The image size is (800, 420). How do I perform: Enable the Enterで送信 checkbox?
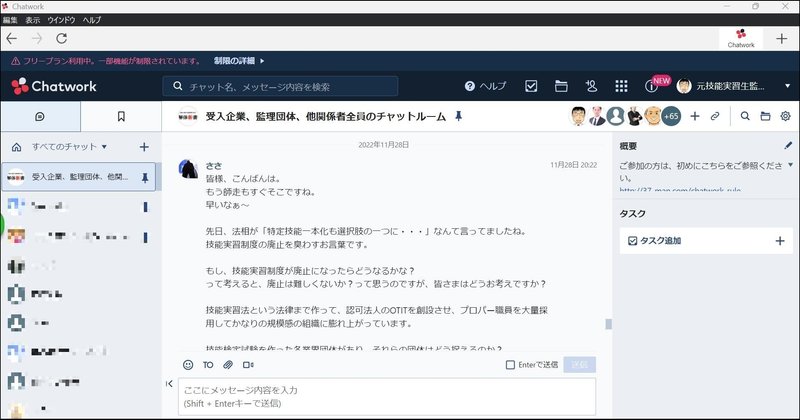pyautogui.click(x=510, y=365)
